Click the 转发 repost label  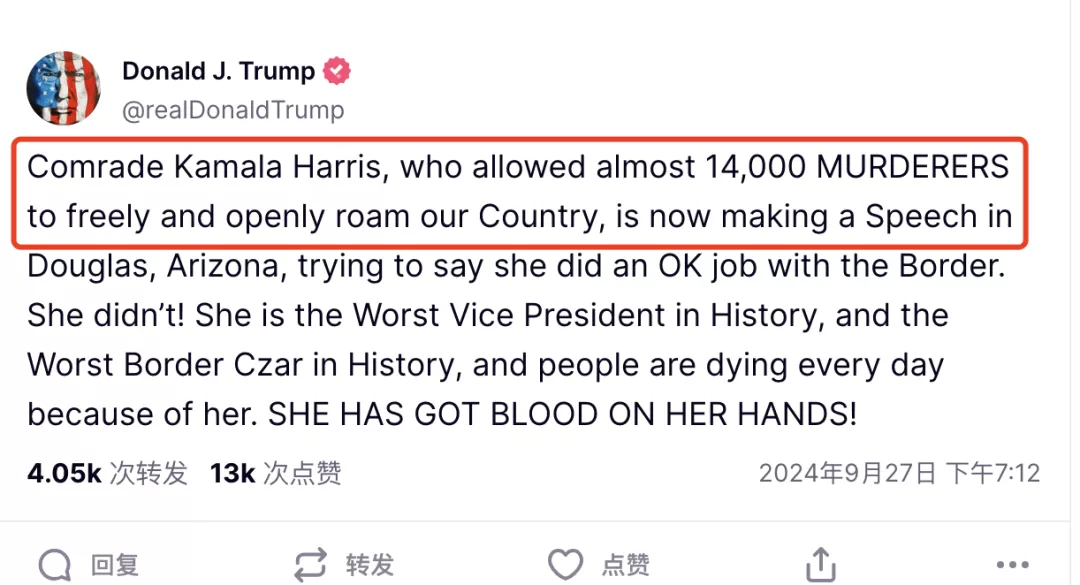pyautogui.click(x=370, y=565)
